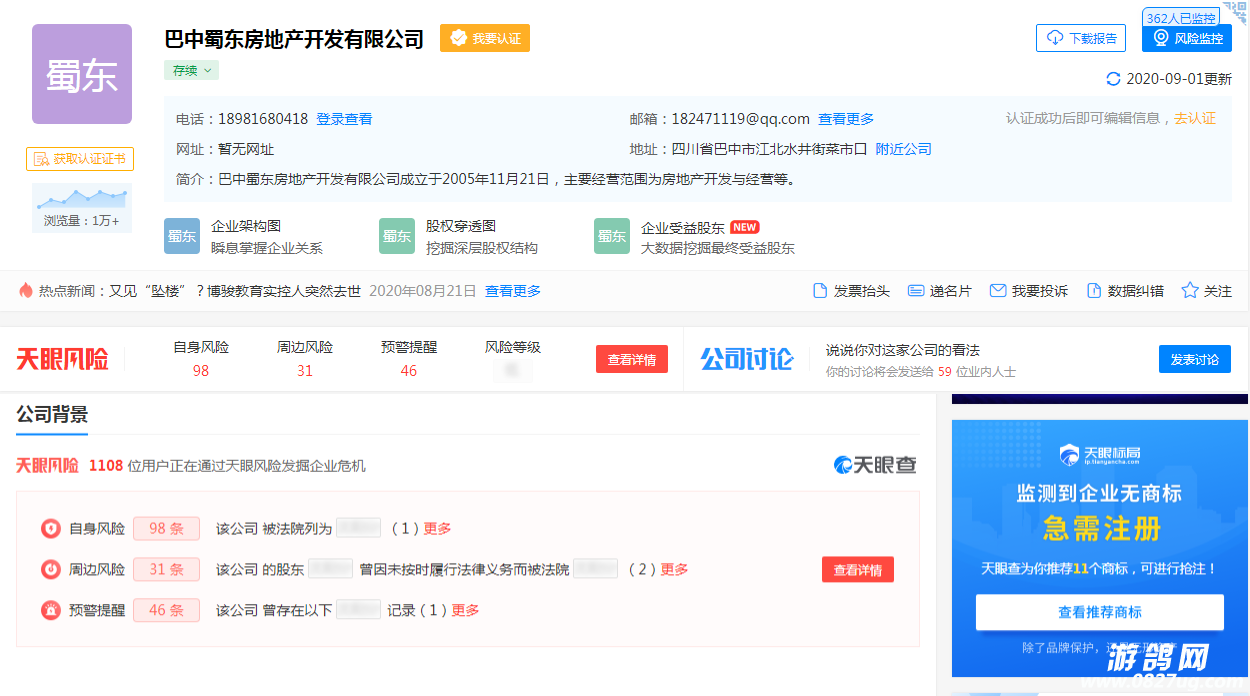Screen dimensions: 1250x696
Task: Click the 查看推荐商标 button in ad
Action: pos(1100,612)
